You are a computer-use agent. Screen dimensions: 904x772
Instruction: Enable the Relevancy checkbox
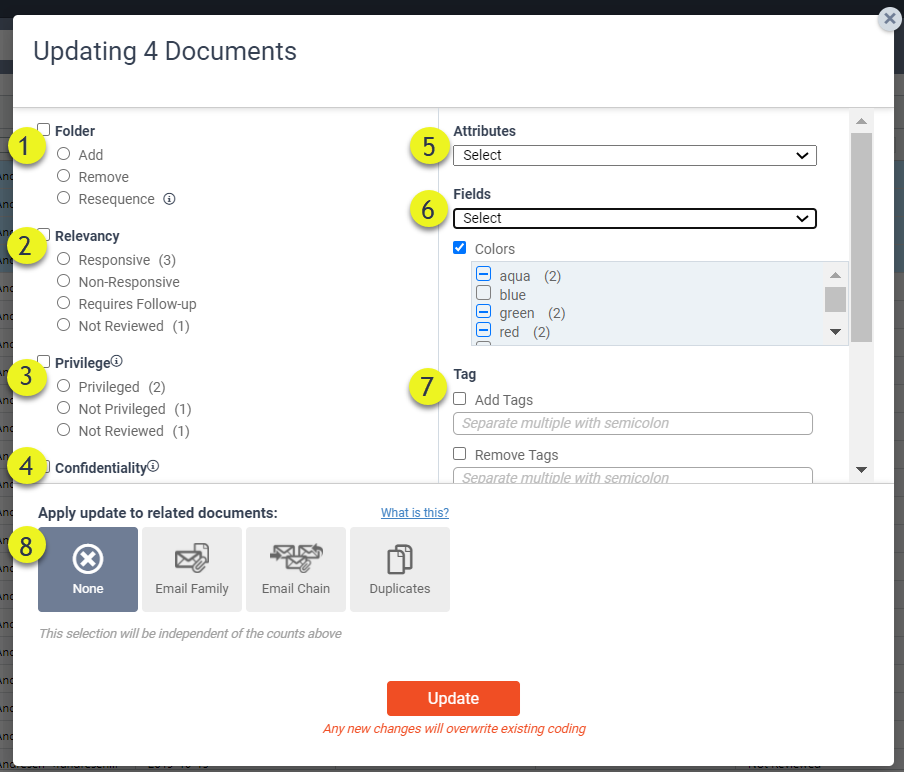tap(44, 234)
